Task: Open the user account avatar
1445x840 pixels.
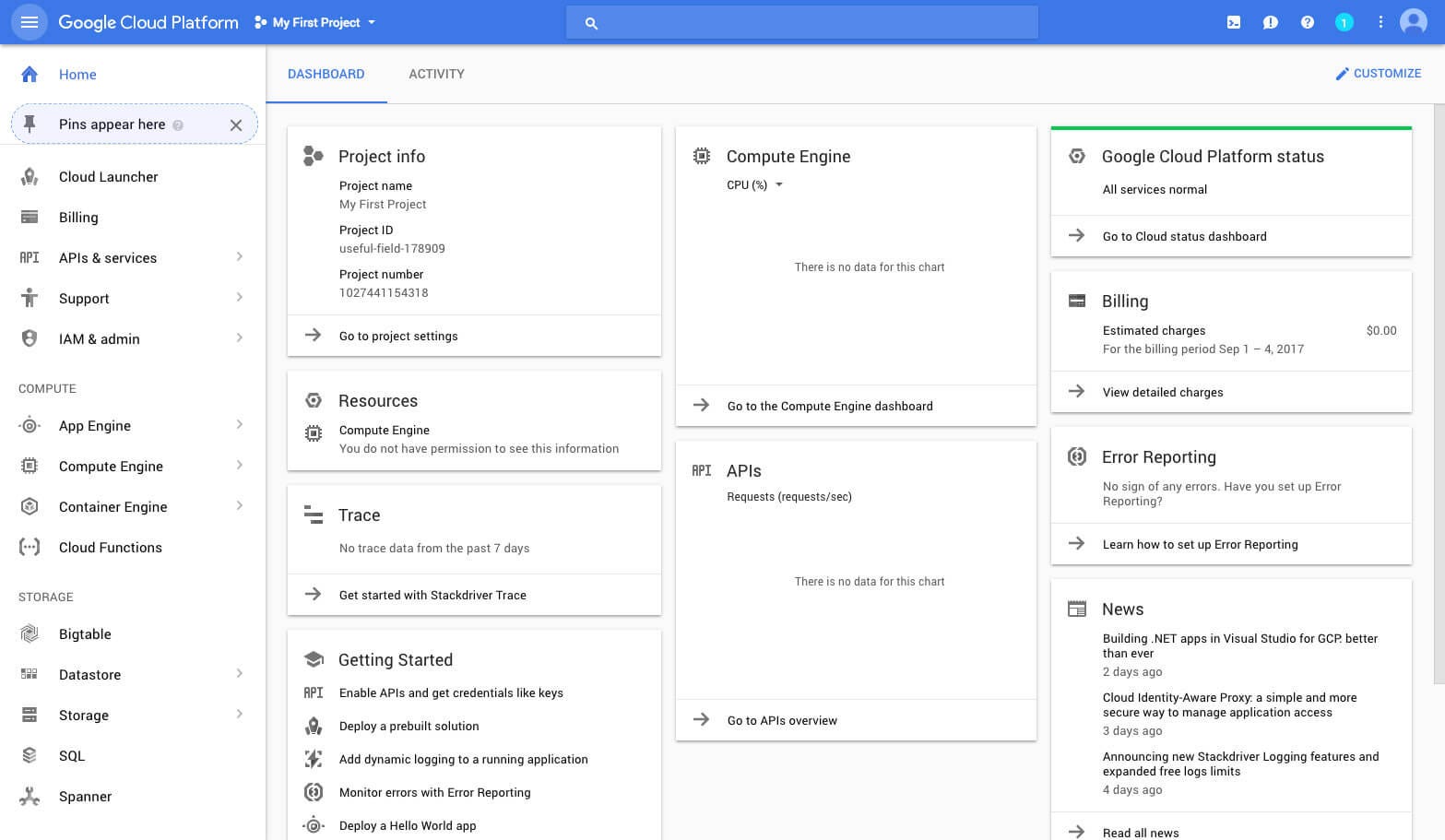Action: click(x=1414, y=22)
